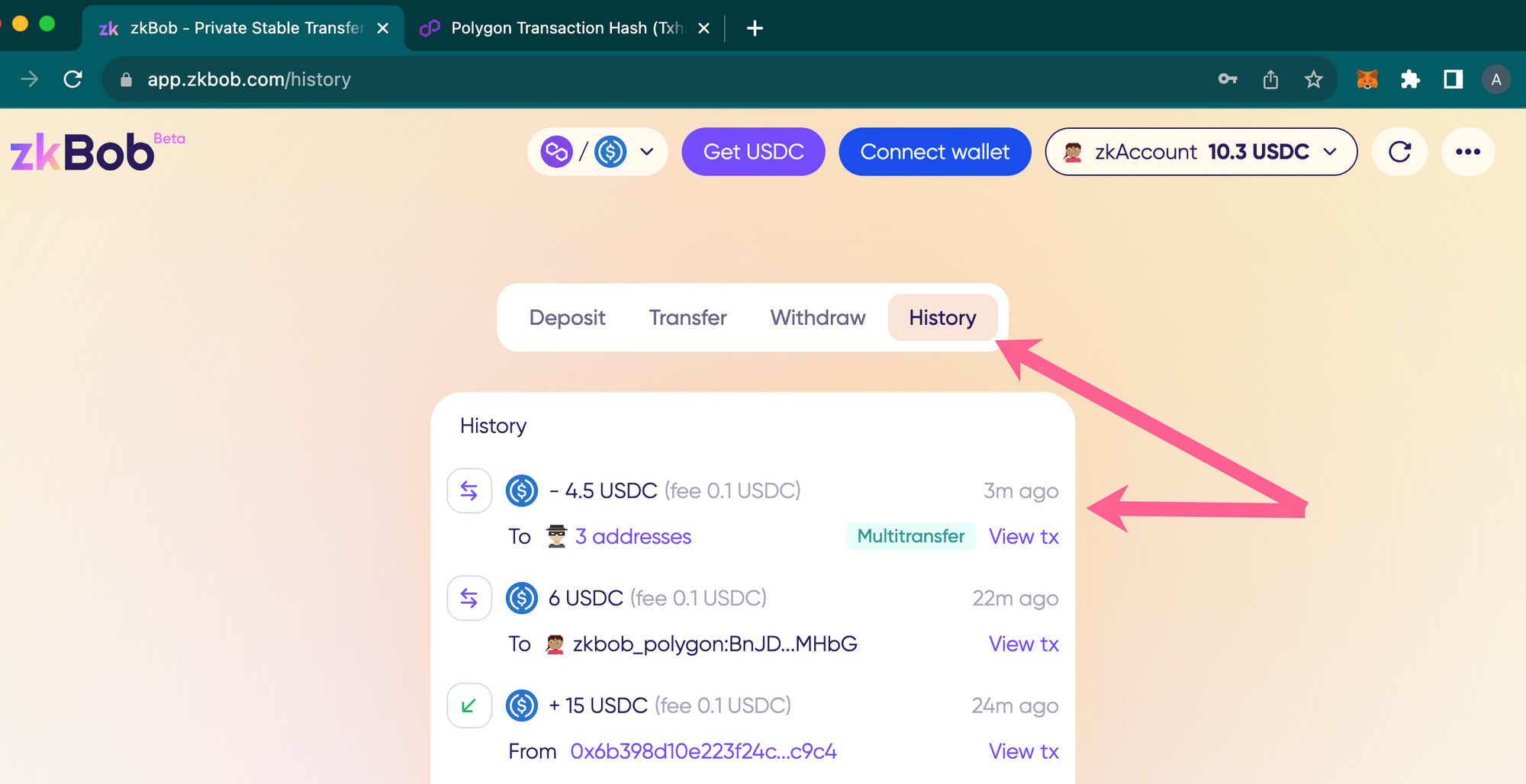Click the circular refresh balance icon
Viewport: 1526px width, 784px height.
pos(1399,152)
